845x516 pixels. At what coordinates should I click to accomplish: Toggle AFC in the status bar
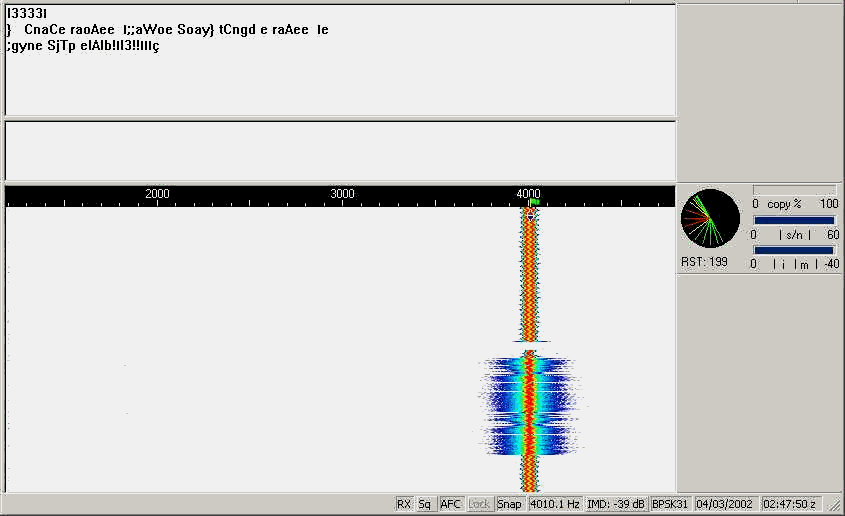click(450, 504)
